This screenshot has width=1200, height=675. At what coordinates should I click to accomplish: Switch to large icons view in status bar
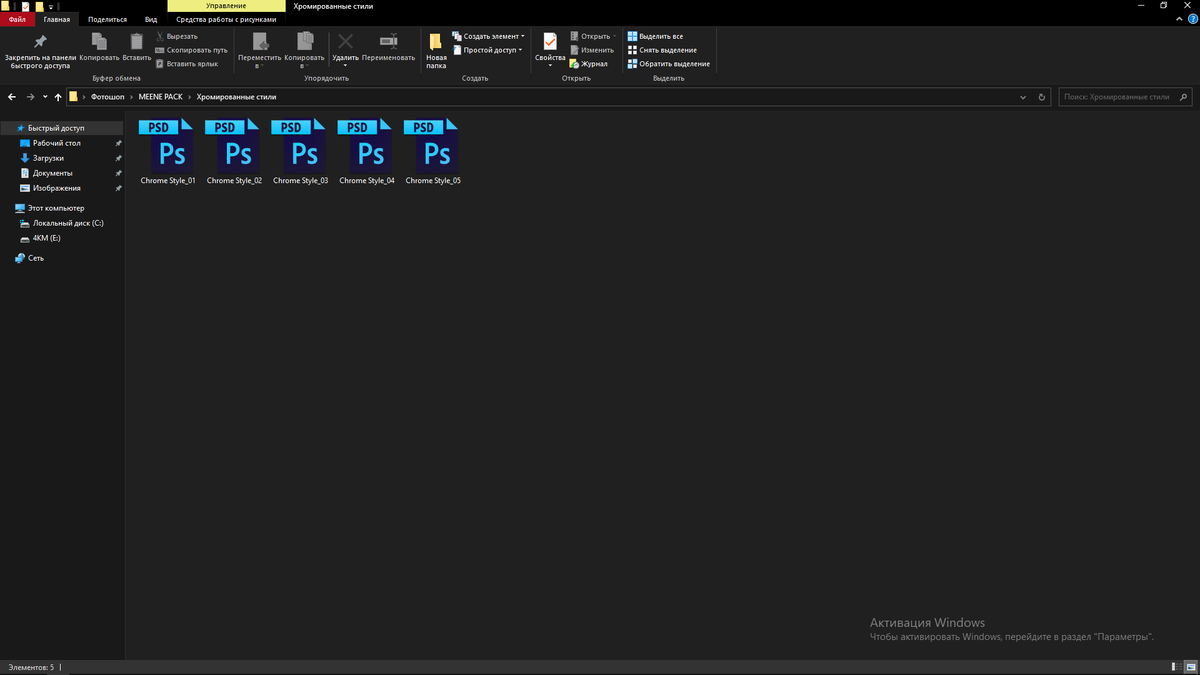[1190, 666]
